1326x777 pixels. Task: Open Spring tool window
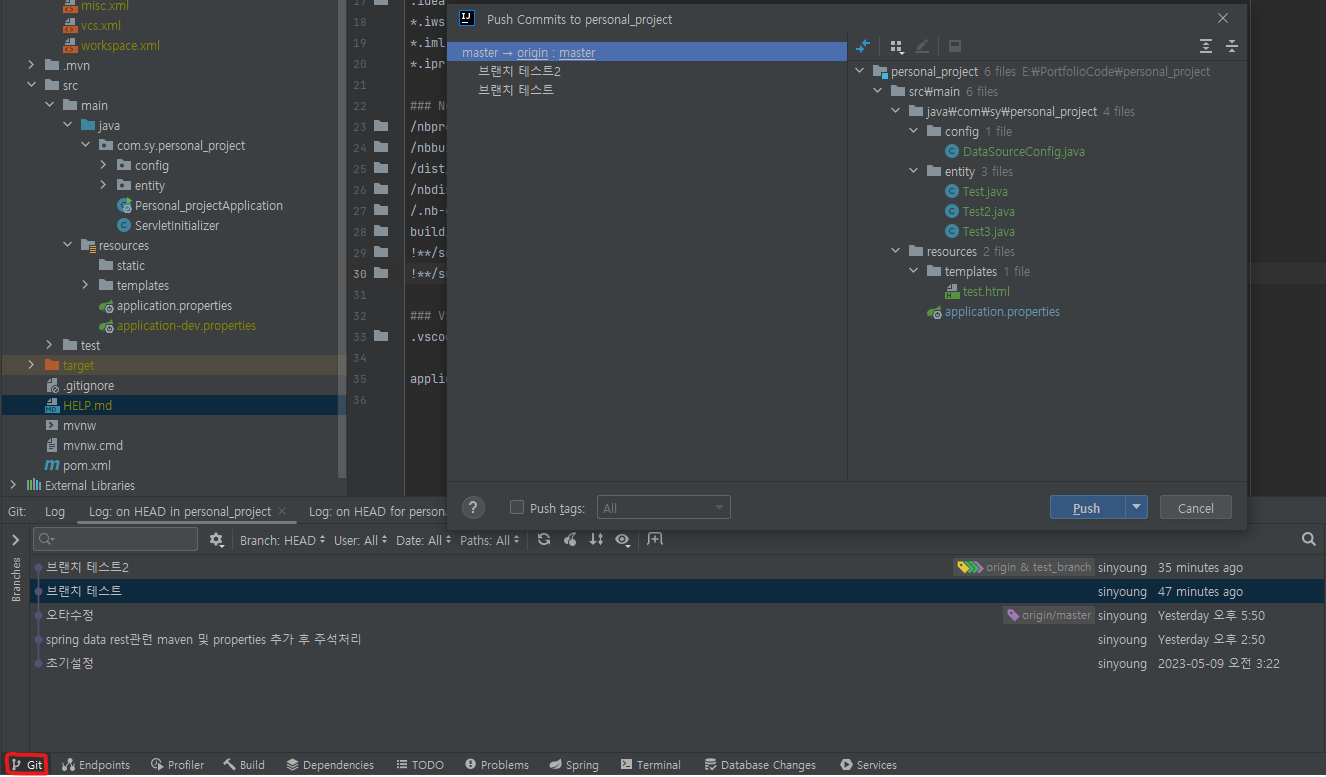point(574,765)
